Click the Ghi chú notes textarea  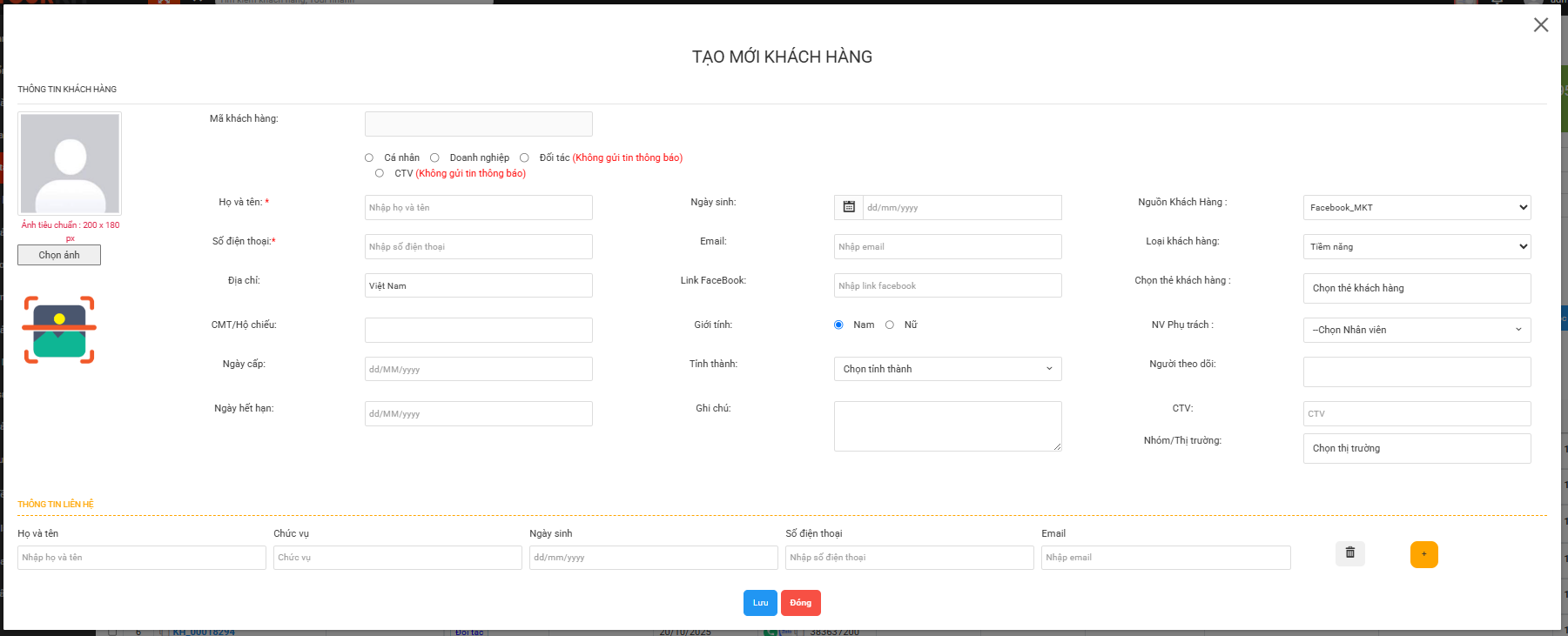[x=946, y=425]
